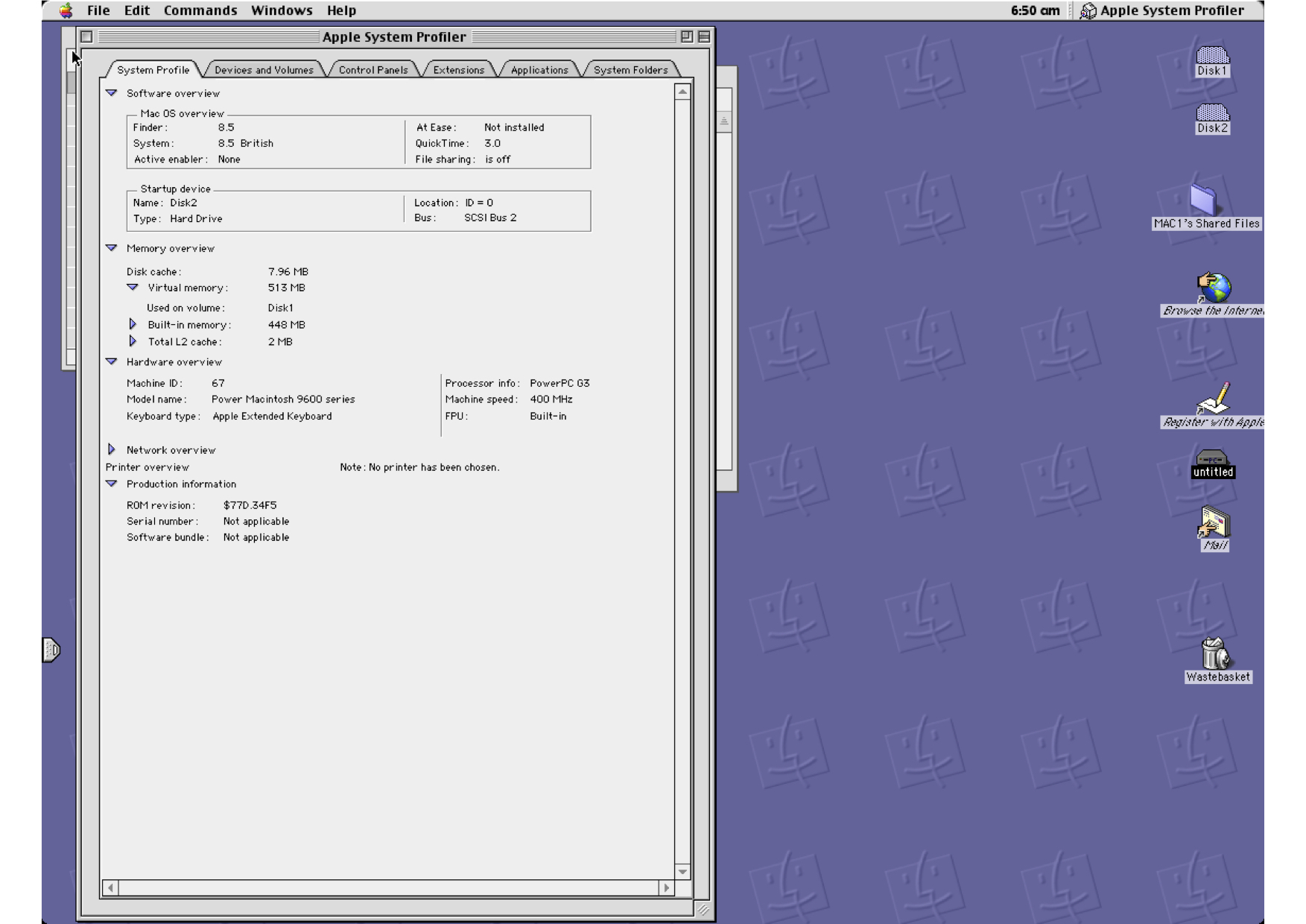Collapse the Production information section
Viewport: 1306px width, 924px height.
[111, 484]
